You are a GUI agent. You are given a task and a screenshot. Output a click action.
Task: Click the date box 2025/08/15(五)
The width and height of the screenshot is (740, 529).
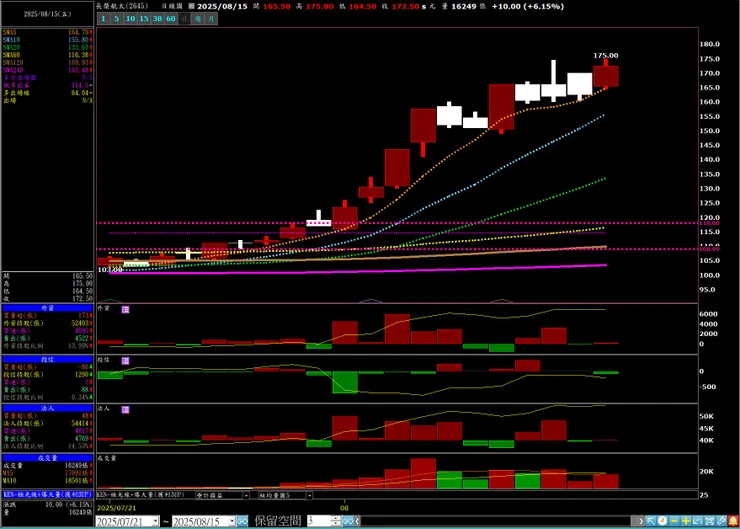point(48,14)
